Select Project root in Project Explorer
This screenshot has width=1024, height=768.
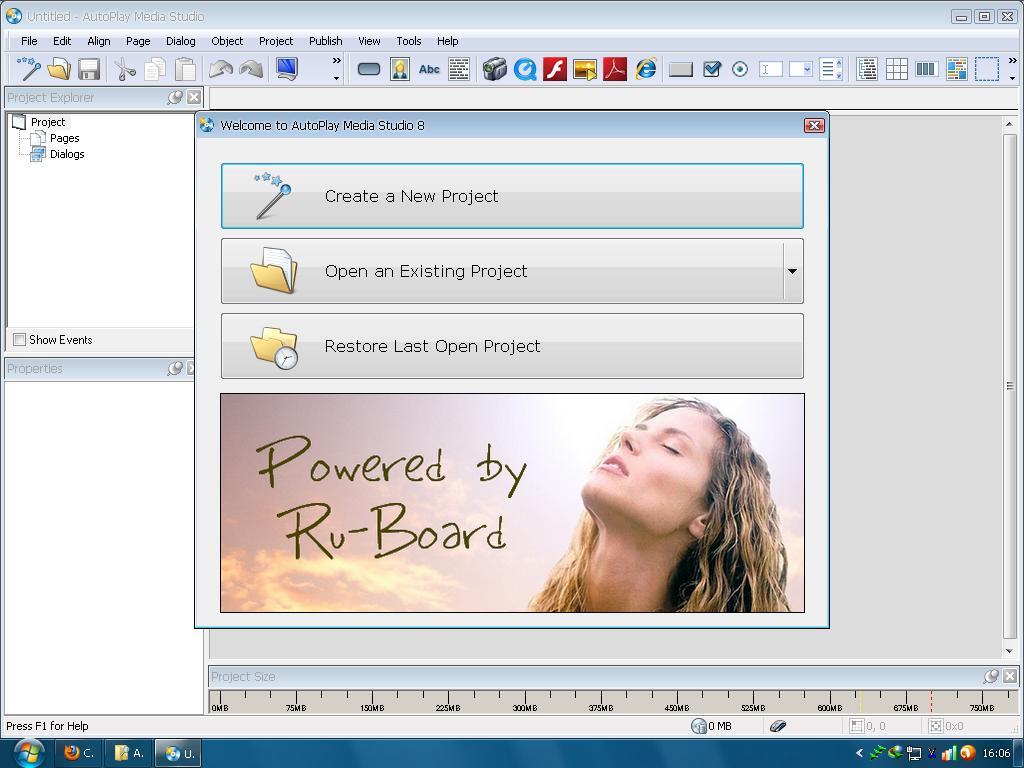48,122
